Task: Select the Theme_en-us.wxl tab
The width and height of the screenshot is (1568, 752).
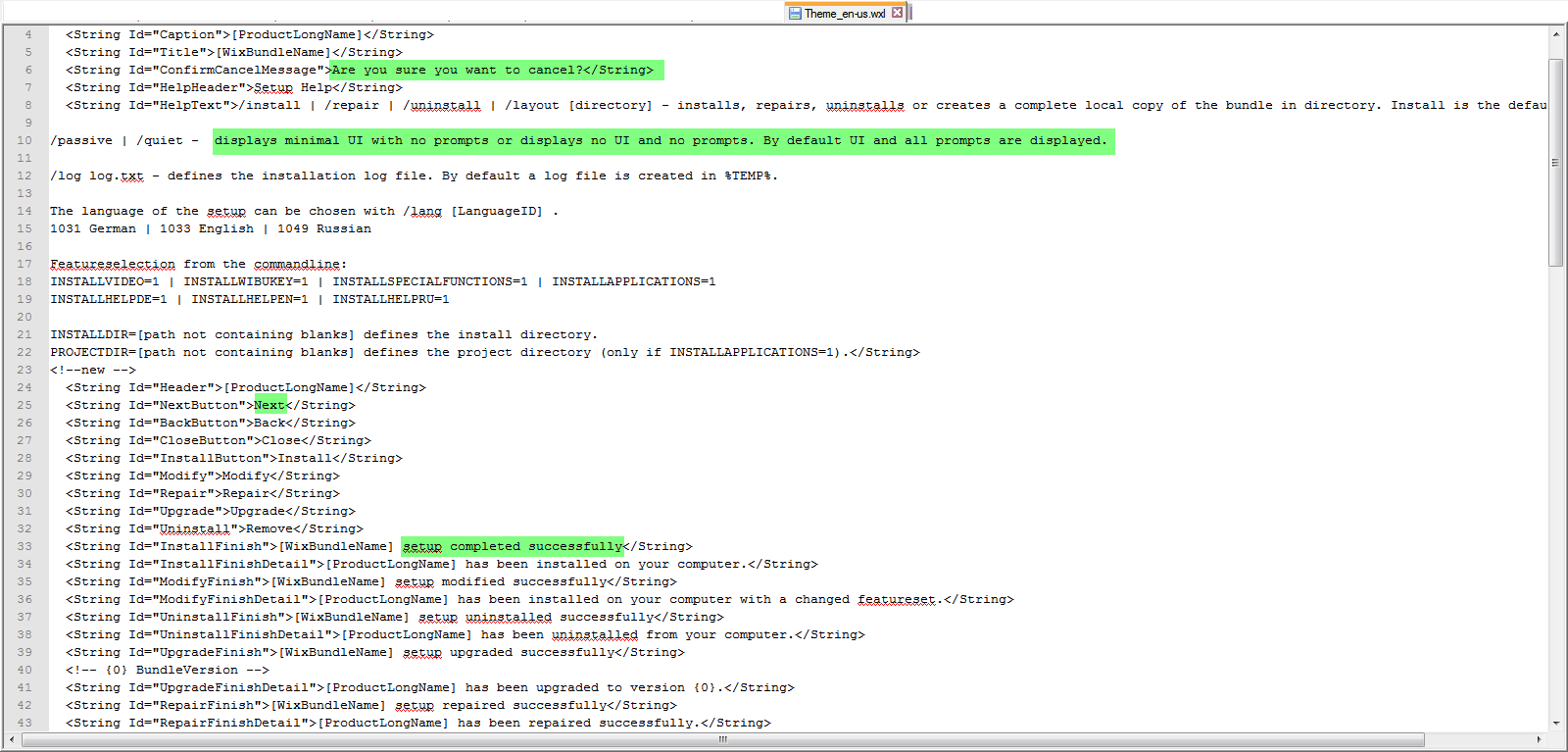Action: [x=846, y=13]
